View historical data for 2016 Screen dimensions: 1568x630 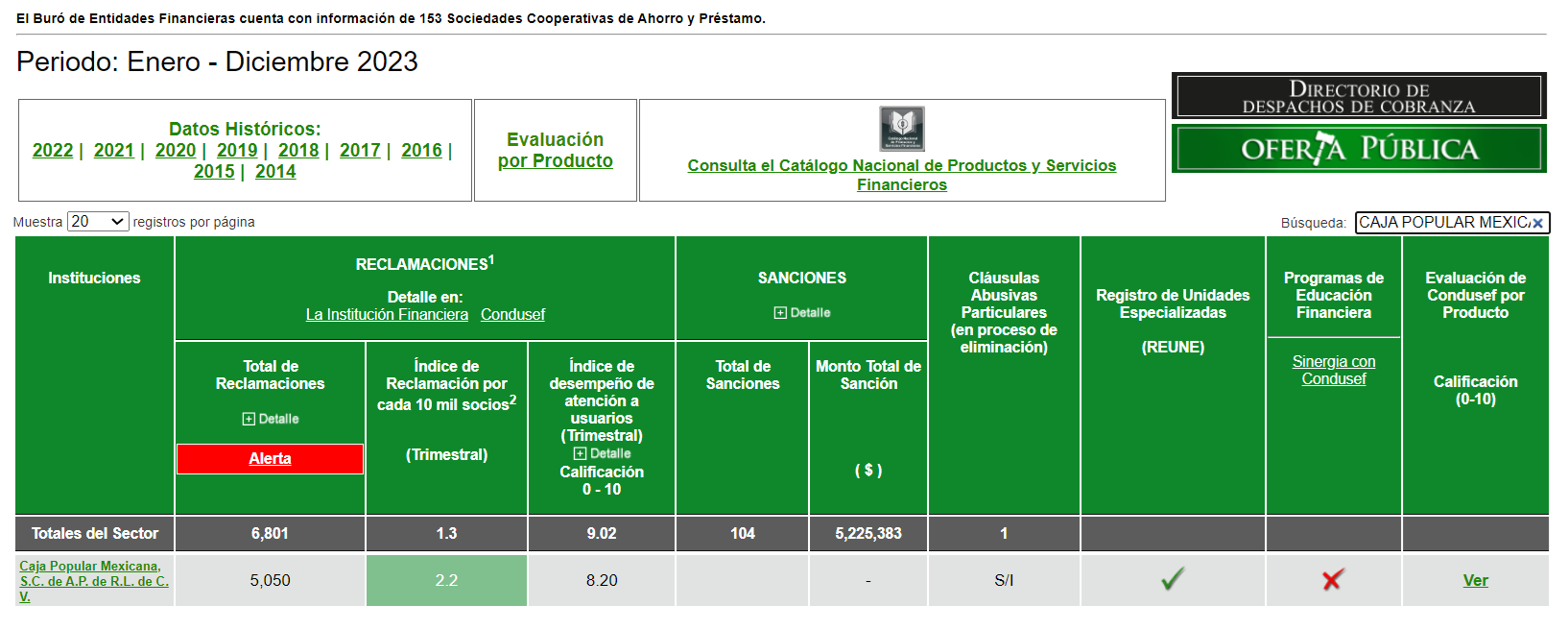click(x=421, y=151)
